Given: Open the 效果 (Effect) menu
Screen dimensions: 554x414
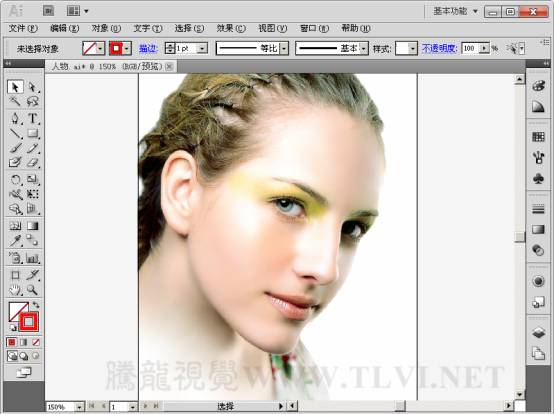Looking at the screenshot, I should pyautogui.click(x=231, y=28).
